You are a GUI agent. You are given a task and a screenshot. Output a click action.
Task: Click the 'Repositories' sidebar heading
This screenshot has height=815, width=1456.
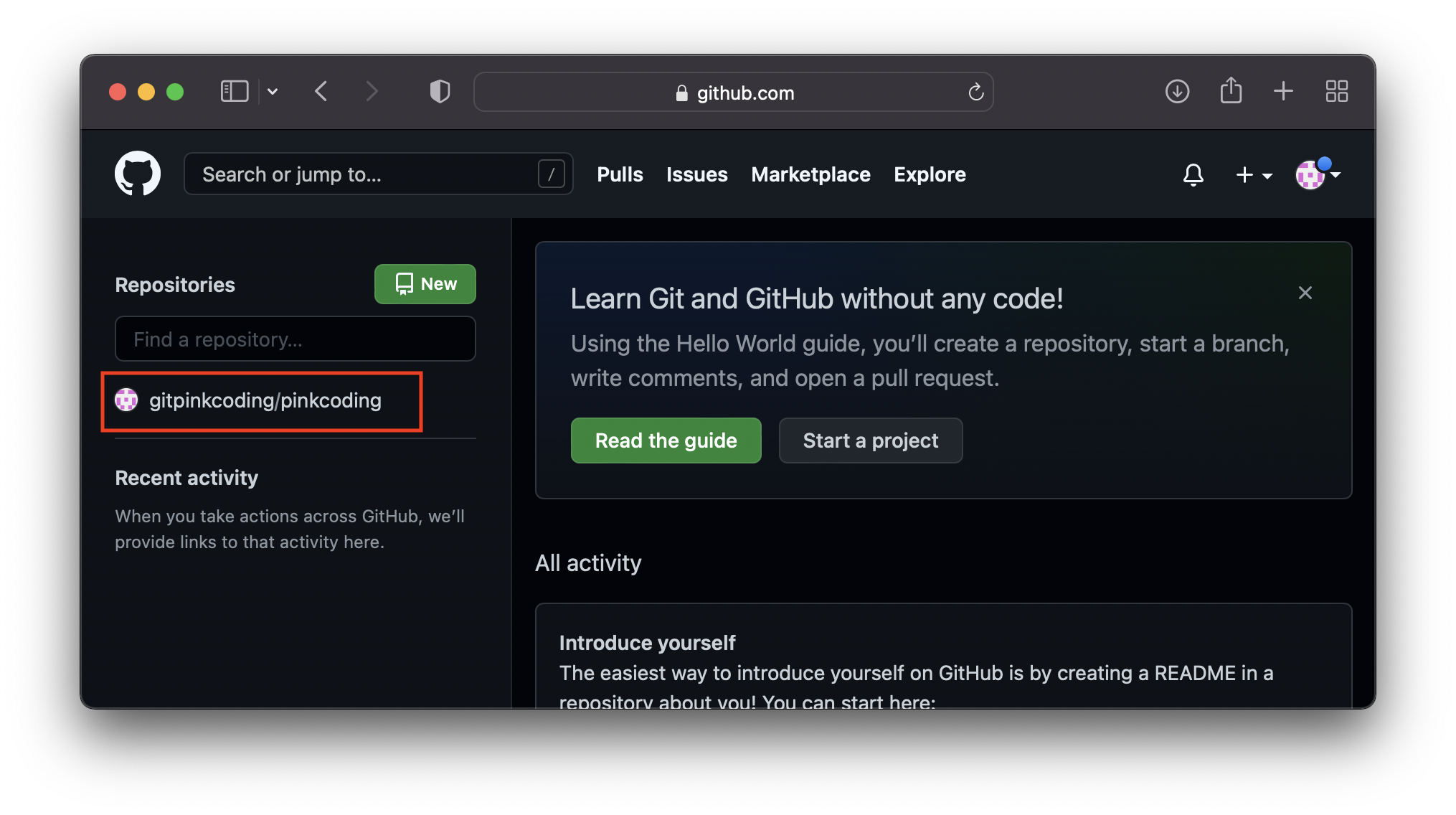(175, 285)
